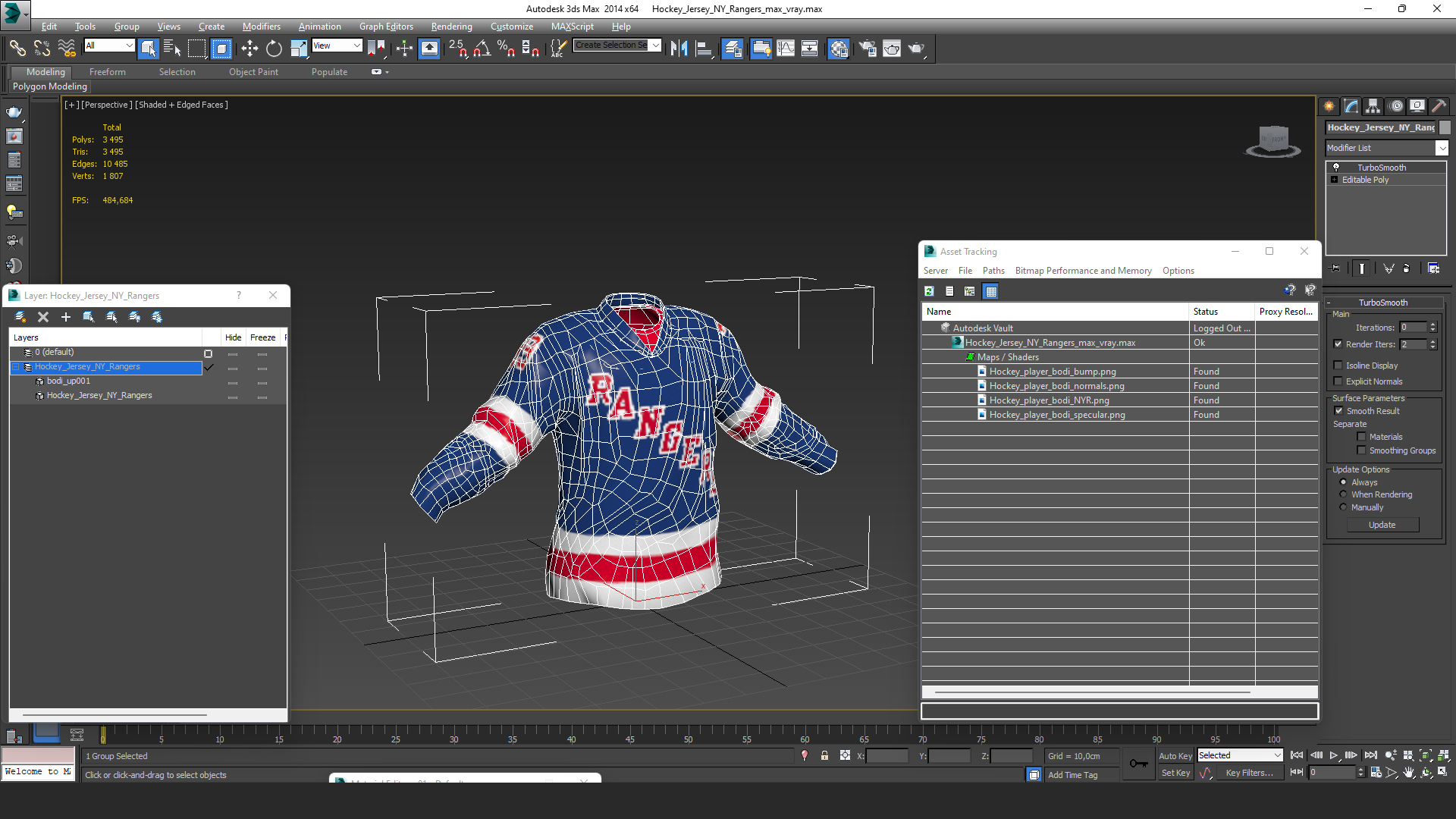Screen dimensions: 1456x819
Task: Enable Separate by Materials checkbox
Action: coord(1361,437)
